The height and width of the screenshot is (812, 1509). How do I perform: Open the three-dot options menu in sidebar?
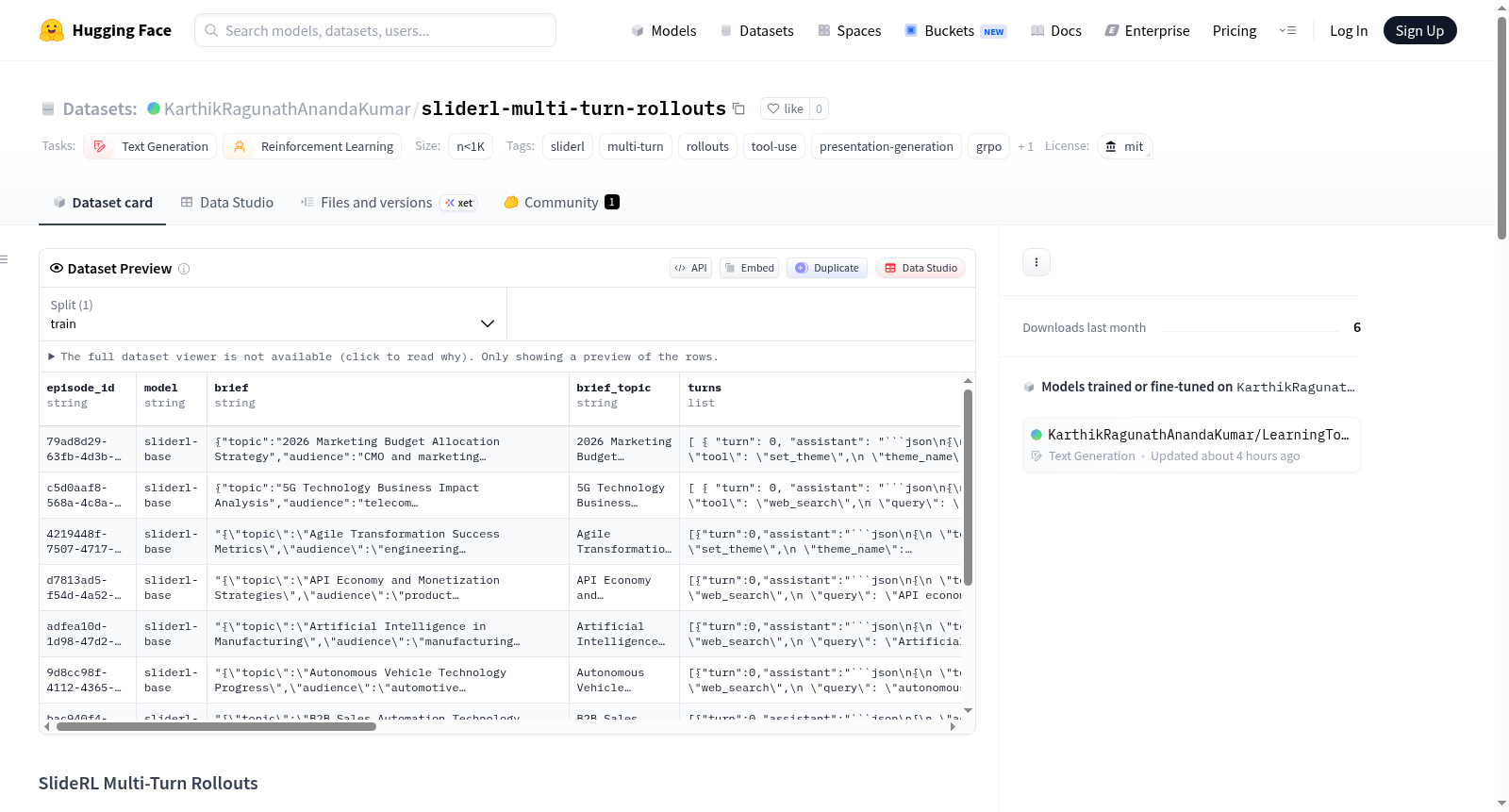point(1036,262)
